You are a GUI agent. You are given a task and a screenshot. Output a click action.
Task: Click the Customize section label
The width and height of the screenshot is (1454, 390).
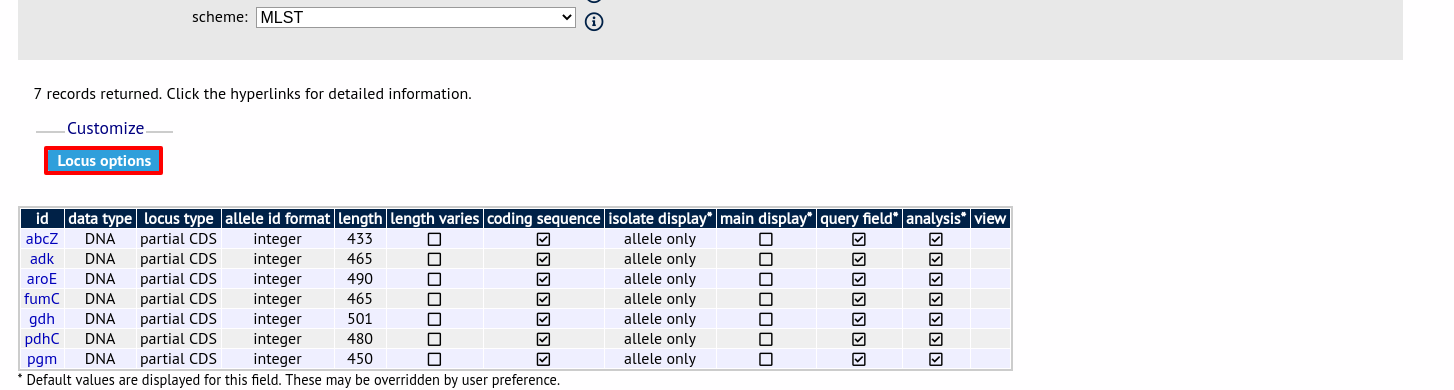105,129
